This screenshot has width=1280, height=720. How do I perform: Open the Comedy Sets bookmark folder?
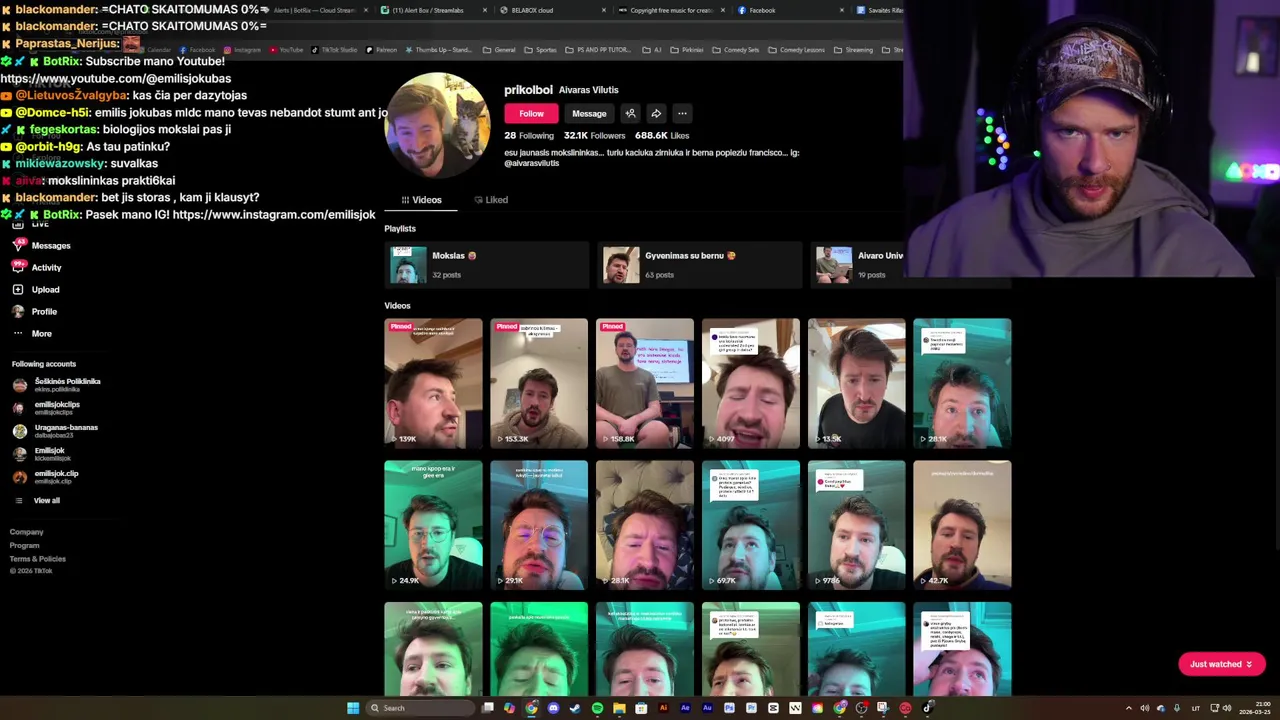tap(736, 50)
